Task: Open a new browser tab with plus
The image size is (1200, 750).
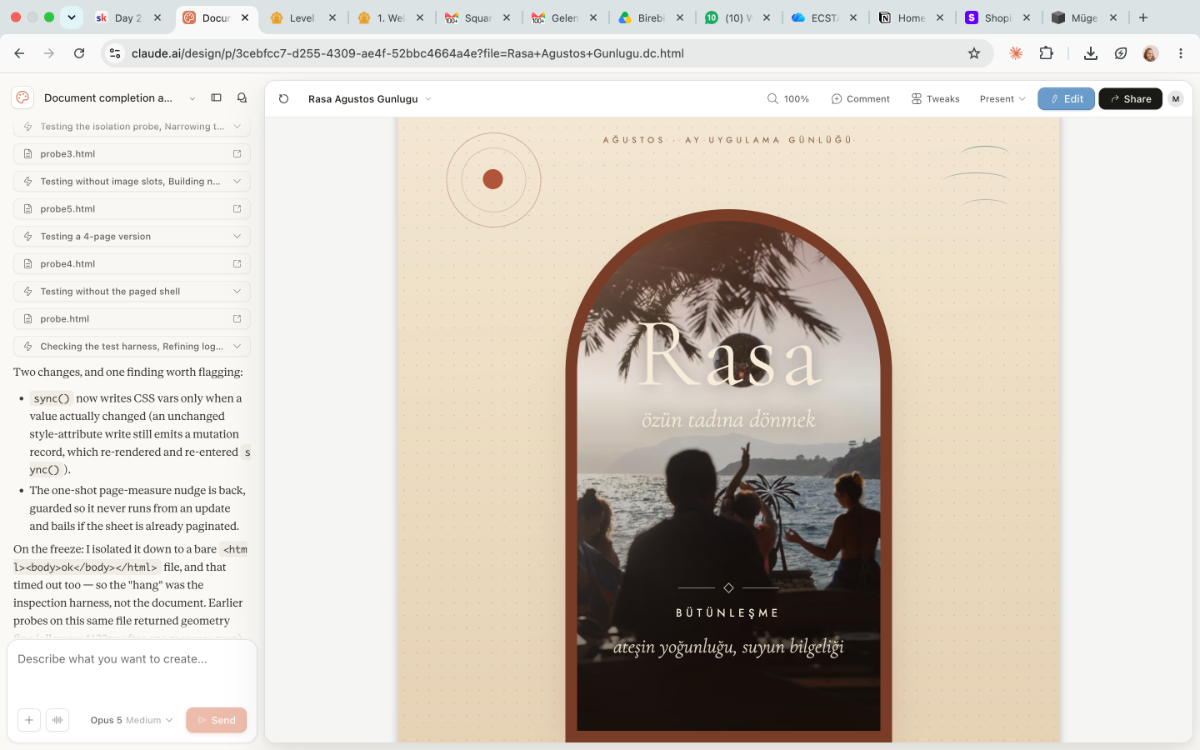Action: (1143, 18)
